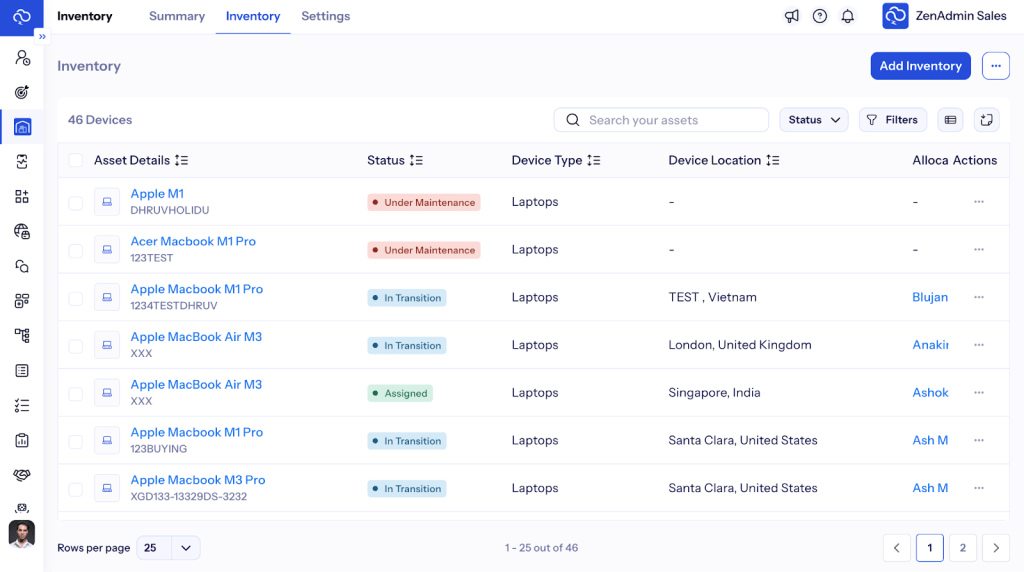Go to page 2 of results
Viewport: 1024px width, 572px height.
(x=962, y=548)
